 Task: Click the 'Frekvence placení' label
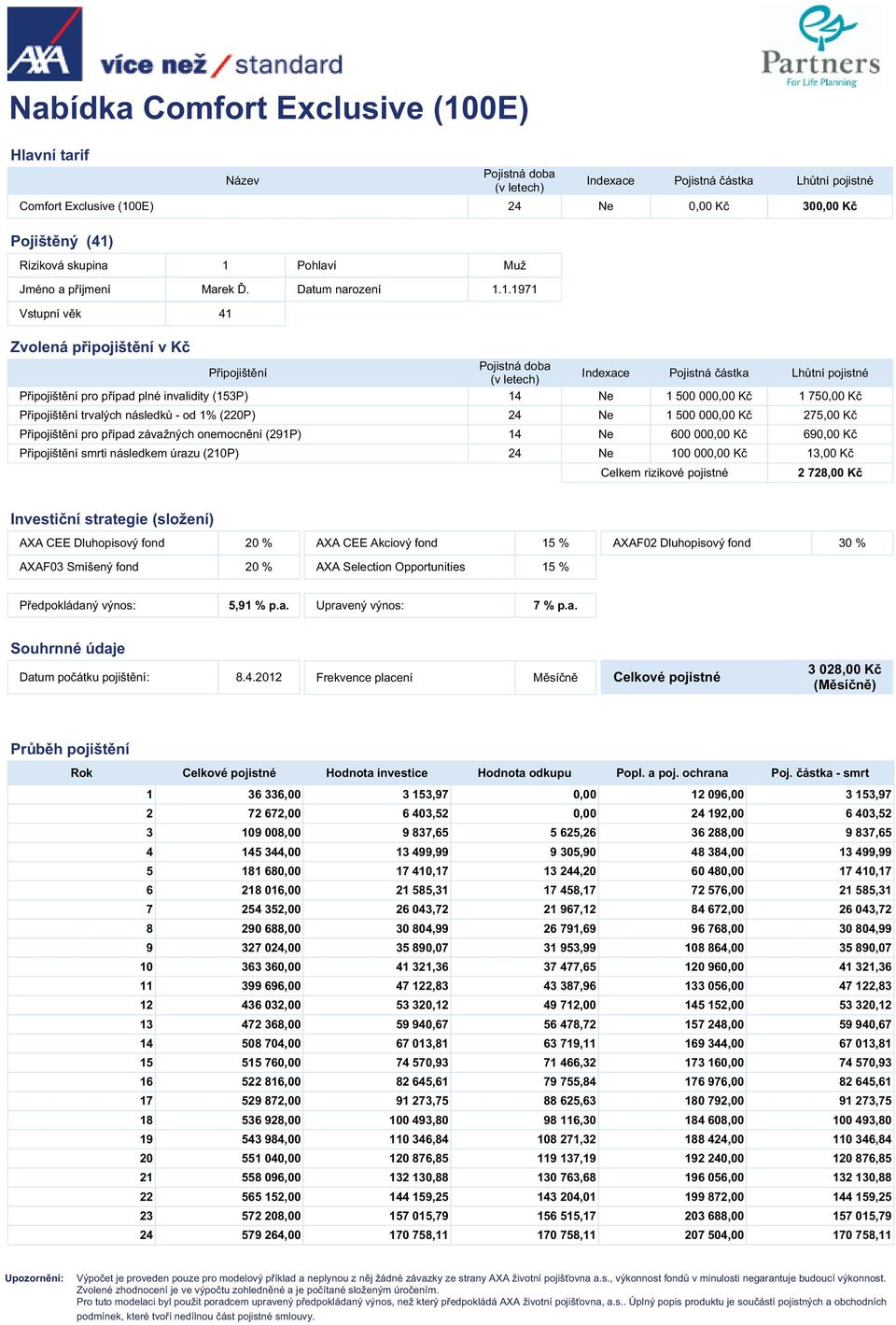click(364, 677)
